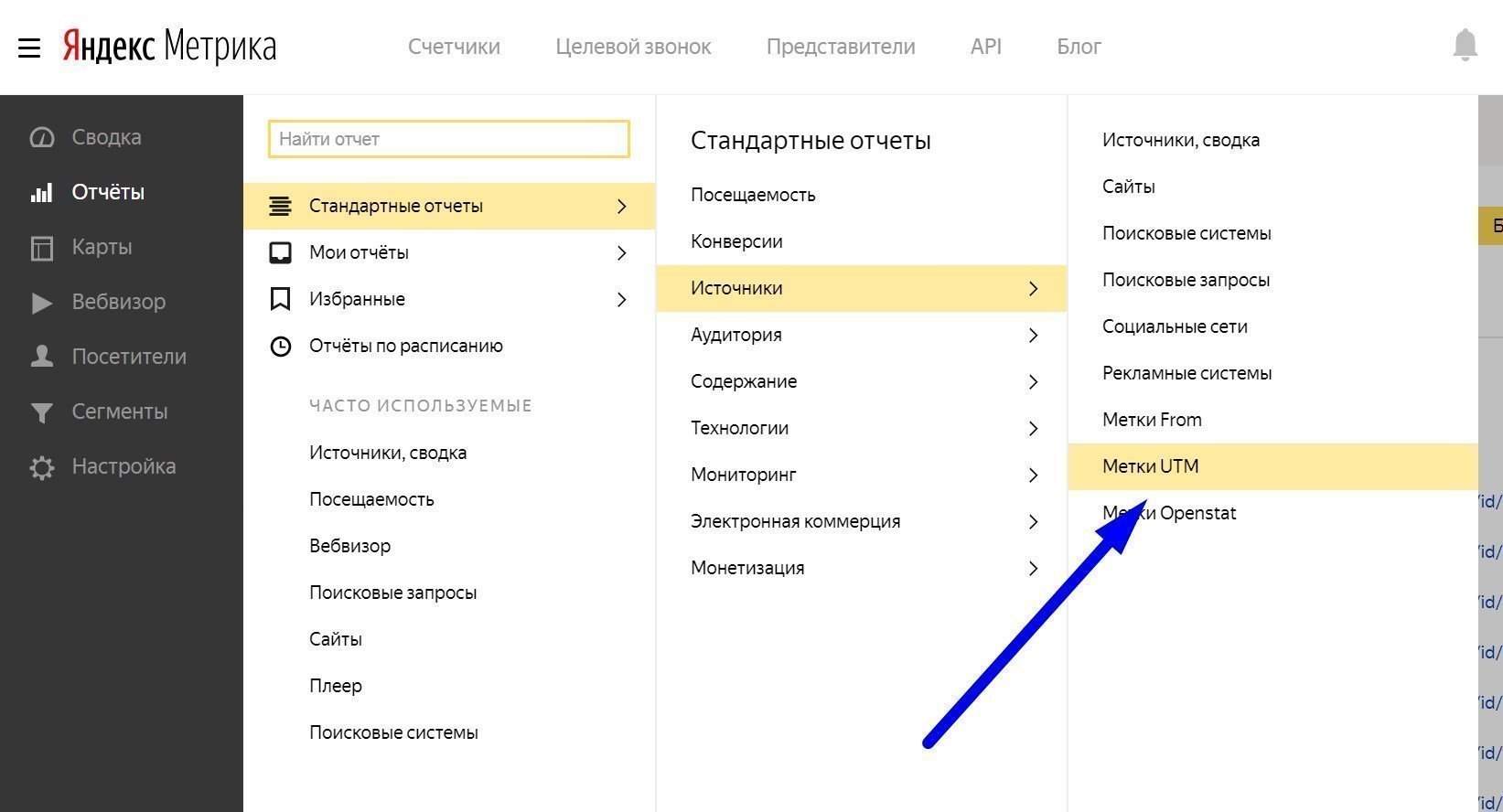The width and height of the screenshot is (1503, 812).
Task: Open frequently used Поисковые системы
Action: coord(393,732)
